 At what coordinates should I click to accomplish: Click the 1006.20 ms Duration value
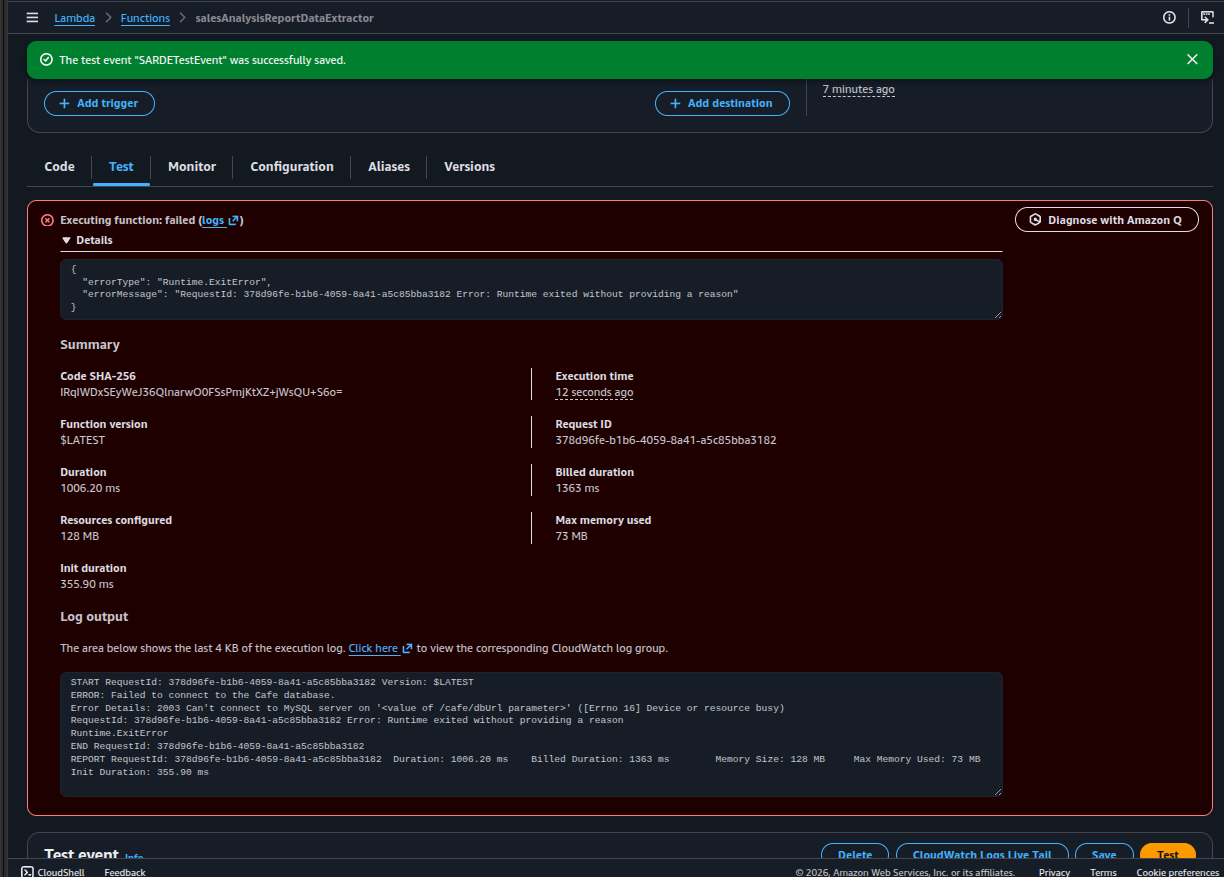pyautogui.click(x=90, y=488)
